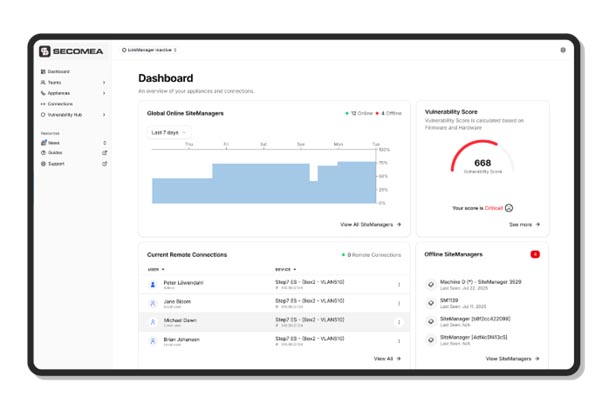The height and width of the screenshot is (417, 602).
Task: Open options menu for Michael Dawn row
Action: [399, 322]
